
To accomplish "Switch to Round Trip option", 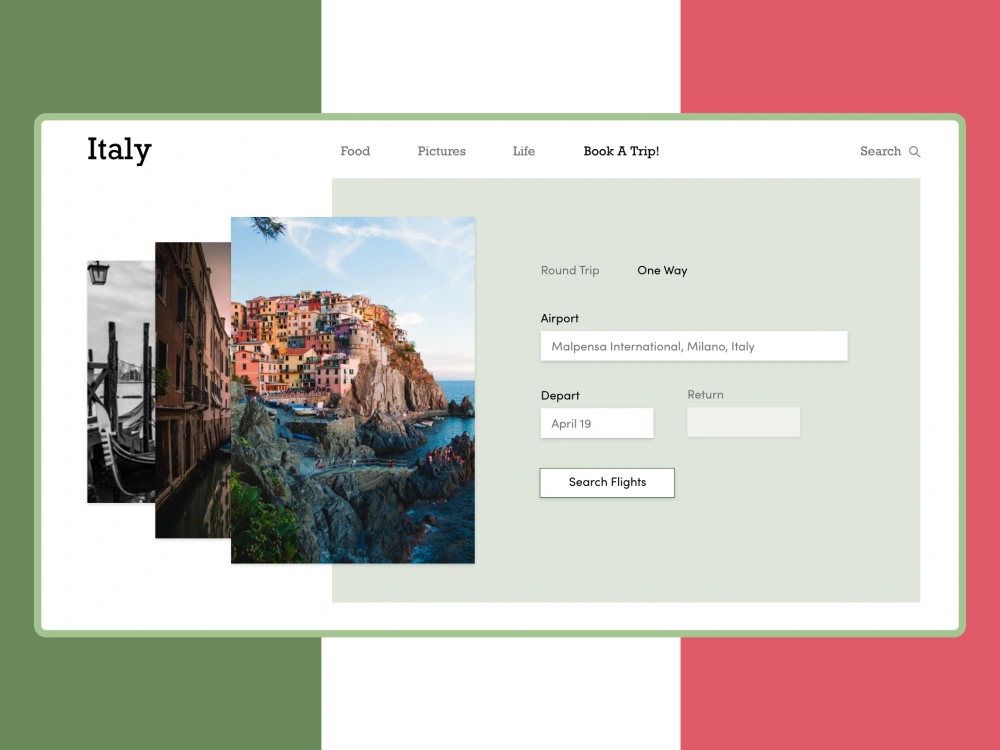I will (x=570, y=270).
